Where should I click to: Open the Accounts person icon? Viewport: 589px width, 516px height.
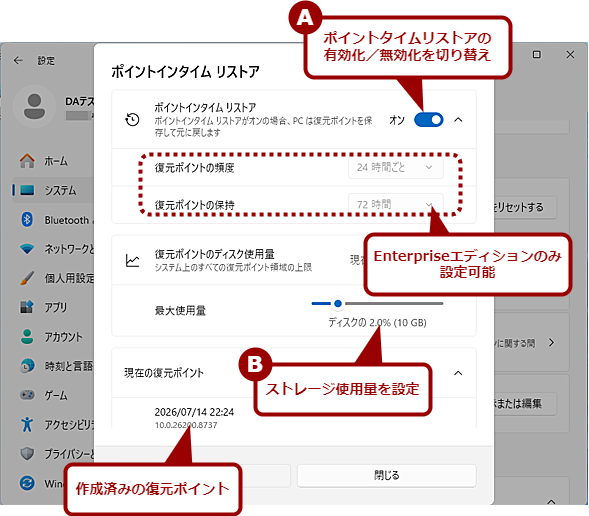pyautogui.click(x=27, y=336)
